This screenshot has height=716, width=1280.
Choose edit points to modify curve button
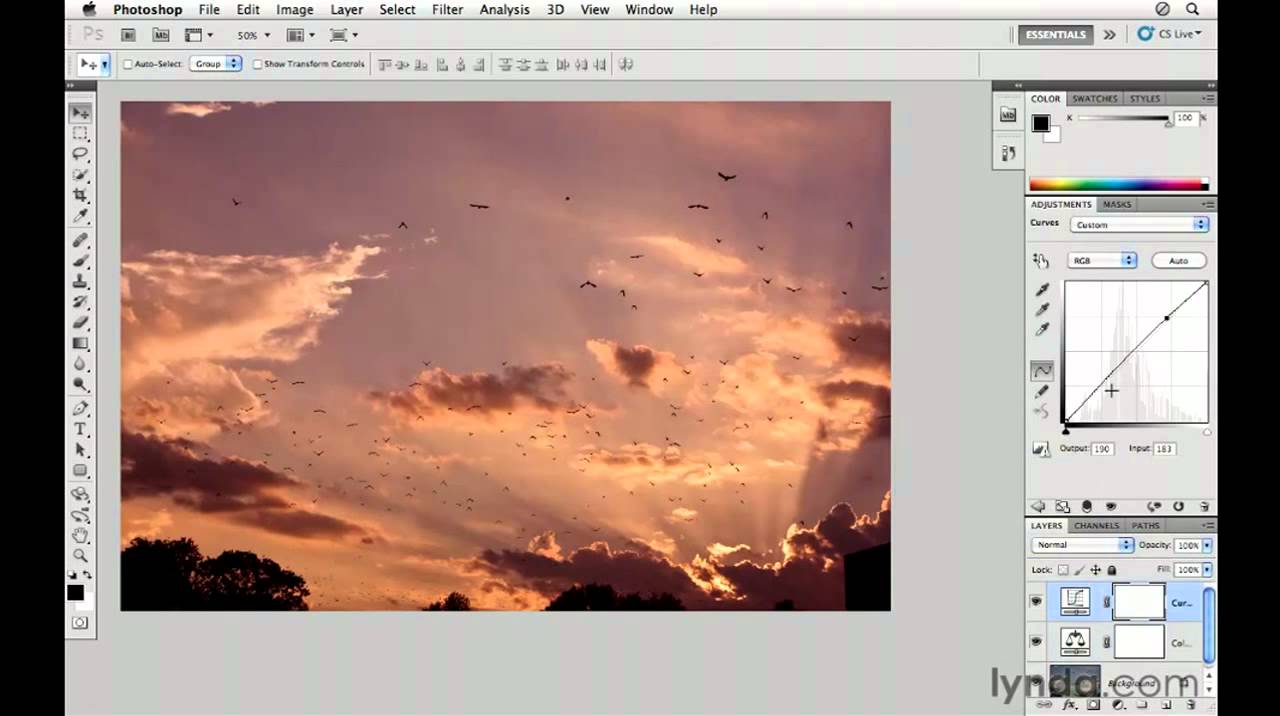(x=1042, y=371)
